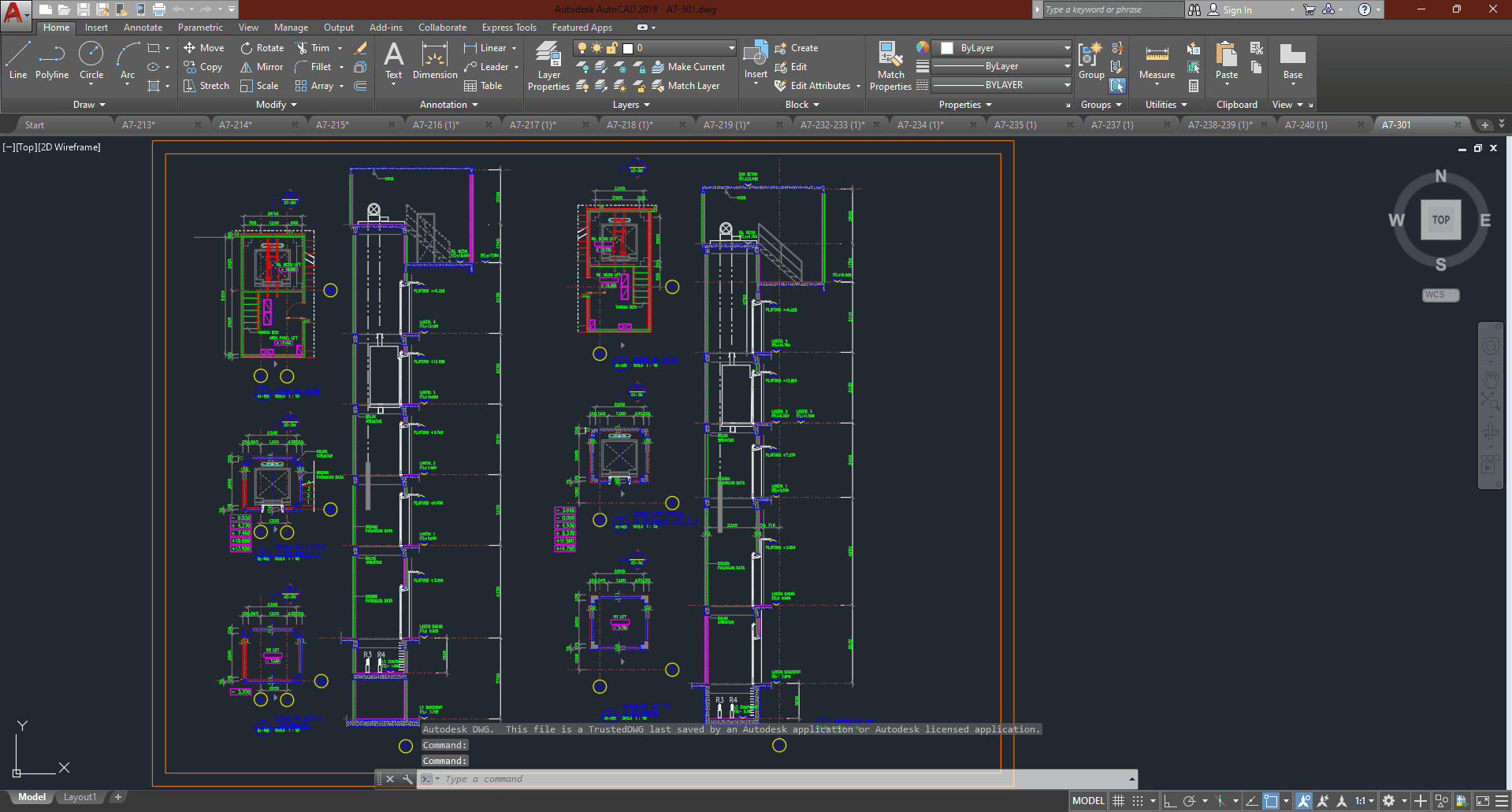Toggle Ortho mode in status bar
This screenshot has height=812, width=1512.
(x=1170, y=801)
